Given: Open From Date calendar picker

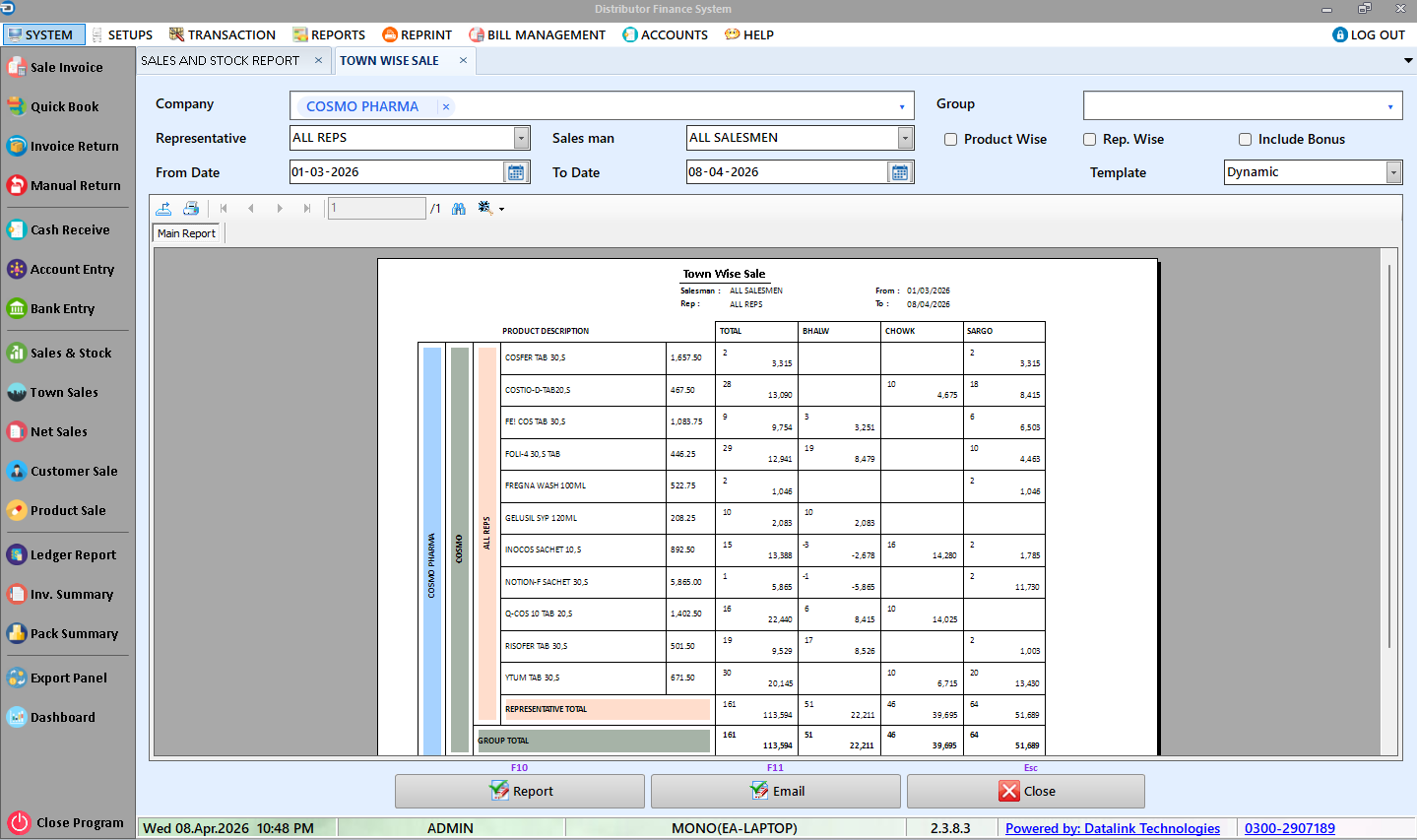Looking at the screenshot, I should click(x=515, y=172).
